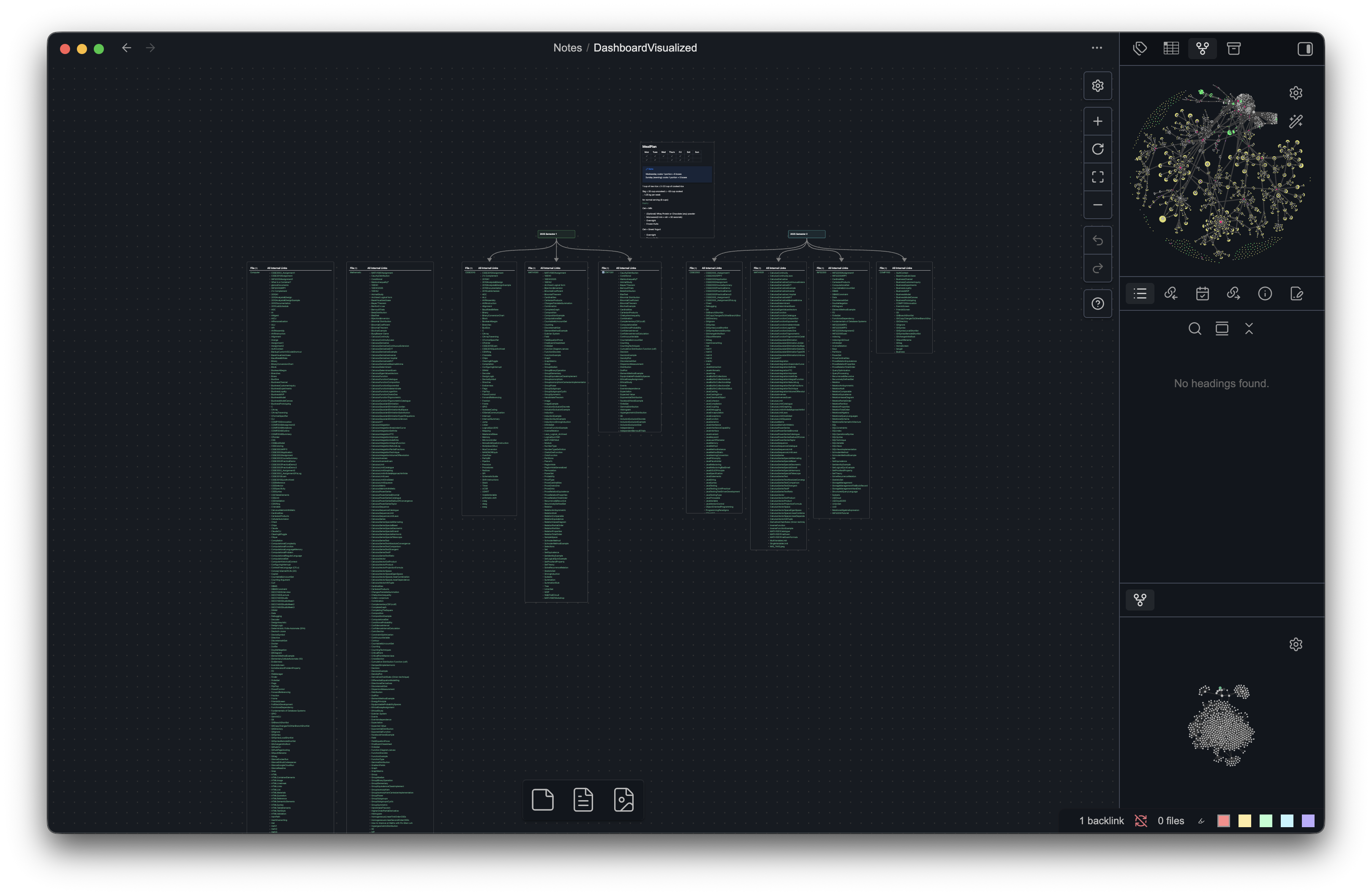This screenshot has height=896, width=1372.
Task: Show search filter in outline panel
Action: tap(1195, 329)
